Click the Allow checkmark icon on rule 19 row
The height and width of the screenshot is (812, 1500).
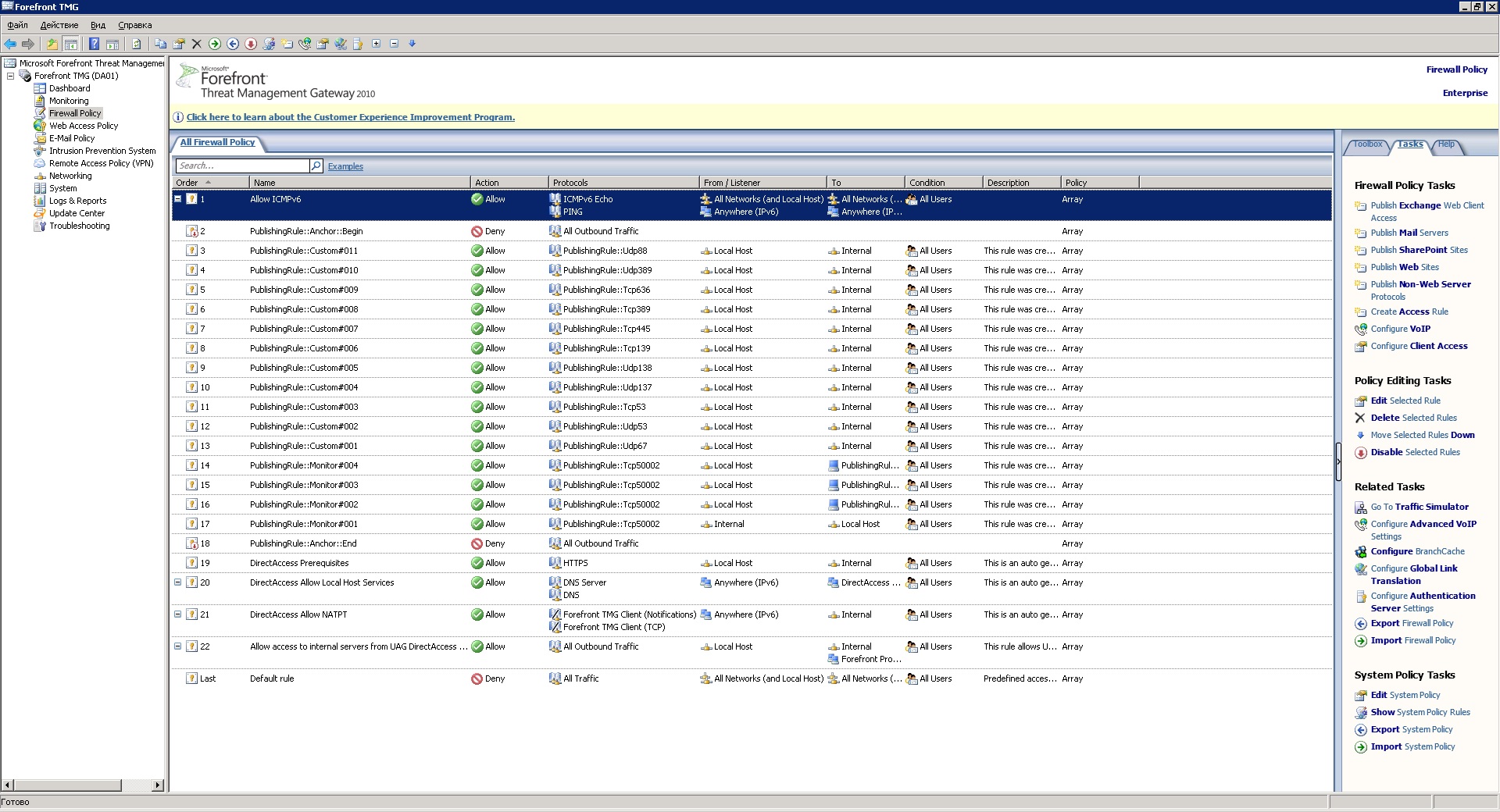click(477, 563)
